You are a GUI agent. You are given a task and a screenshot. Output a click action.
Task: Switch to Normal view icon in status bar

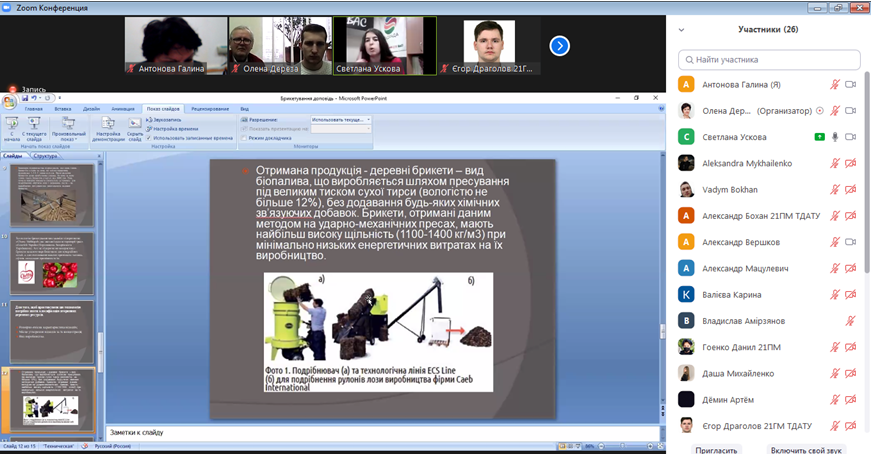(x=562, y=446)
